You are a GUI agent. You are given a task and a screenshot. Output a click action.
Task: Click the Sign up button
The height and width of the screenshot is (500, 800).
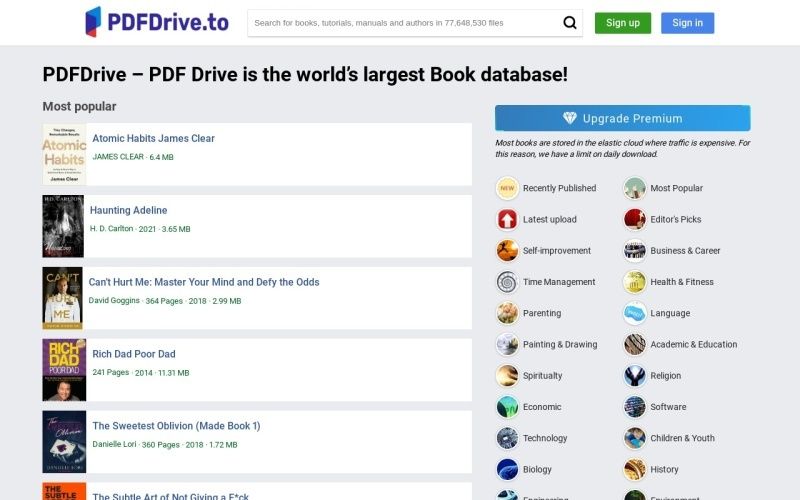point(622,23)
